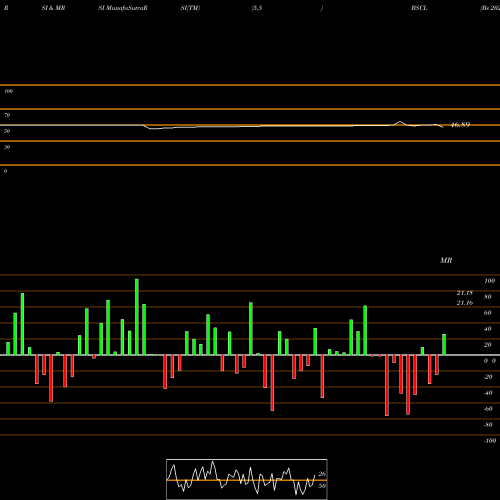Click the 30 label on RSI scale
This screenshot has width=500, height=500.
click(x=7, y=147)
